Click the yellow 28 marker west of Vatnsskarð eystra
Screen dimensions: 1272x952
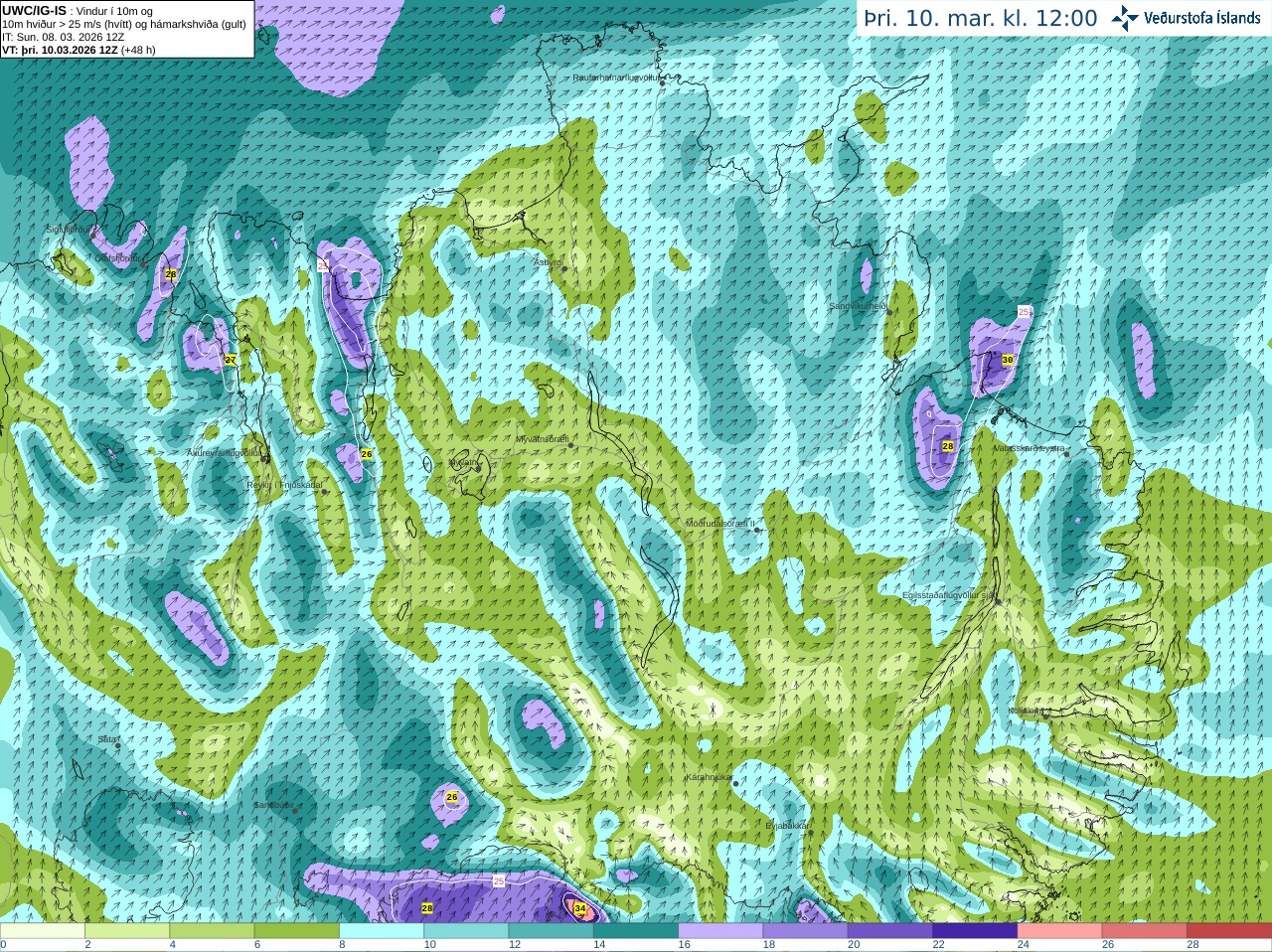(x=948, y=446)
